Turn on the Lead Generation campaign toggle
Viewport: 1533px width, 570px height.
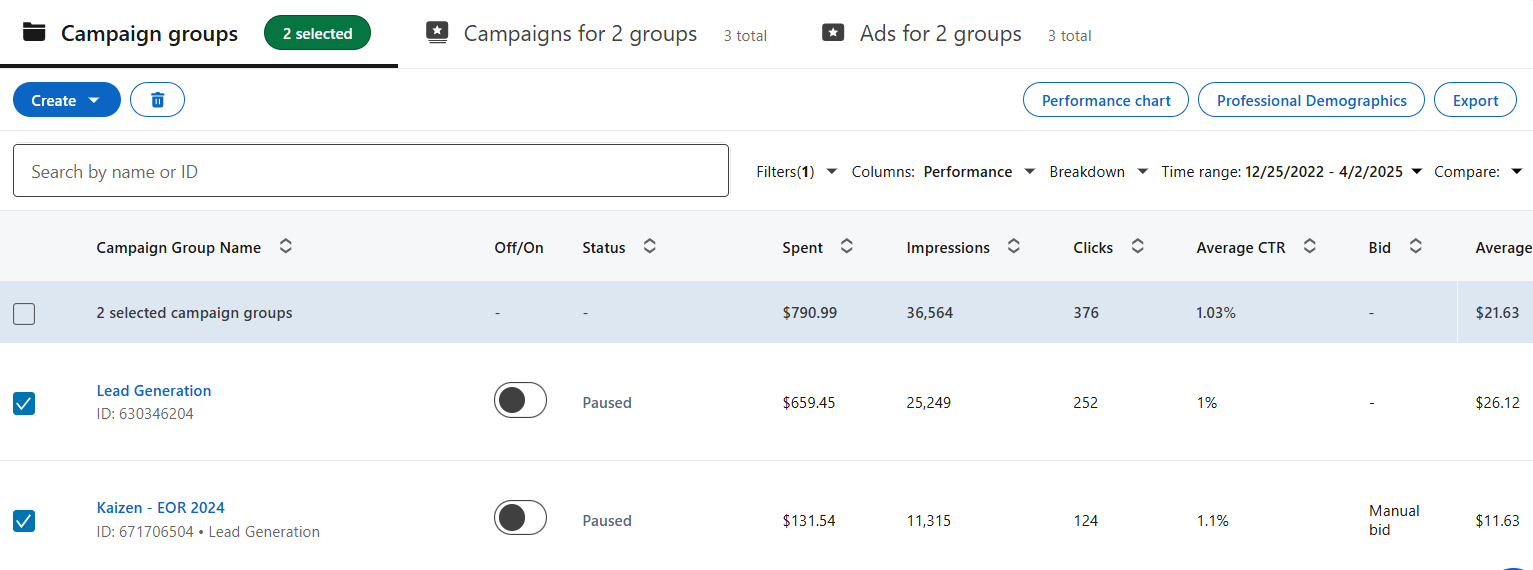click(x=520, y=400)
